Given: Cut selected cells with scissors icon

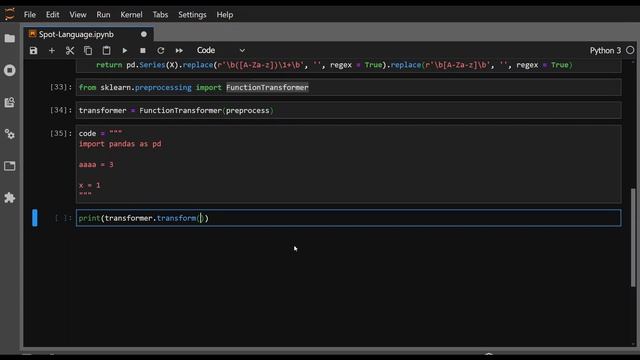Looking at the screenshot, I should [x=70, y=51].
